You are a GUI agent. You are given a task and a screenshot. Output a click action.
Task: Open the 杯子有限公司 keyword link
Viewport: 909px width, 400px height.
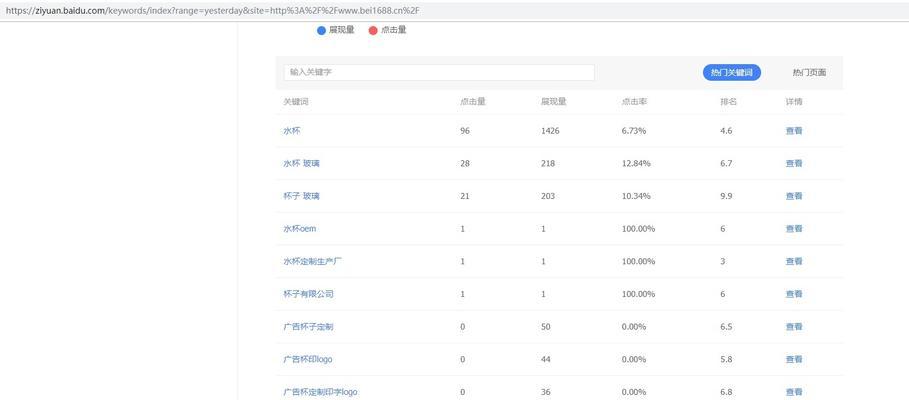(x=308, y=294)
